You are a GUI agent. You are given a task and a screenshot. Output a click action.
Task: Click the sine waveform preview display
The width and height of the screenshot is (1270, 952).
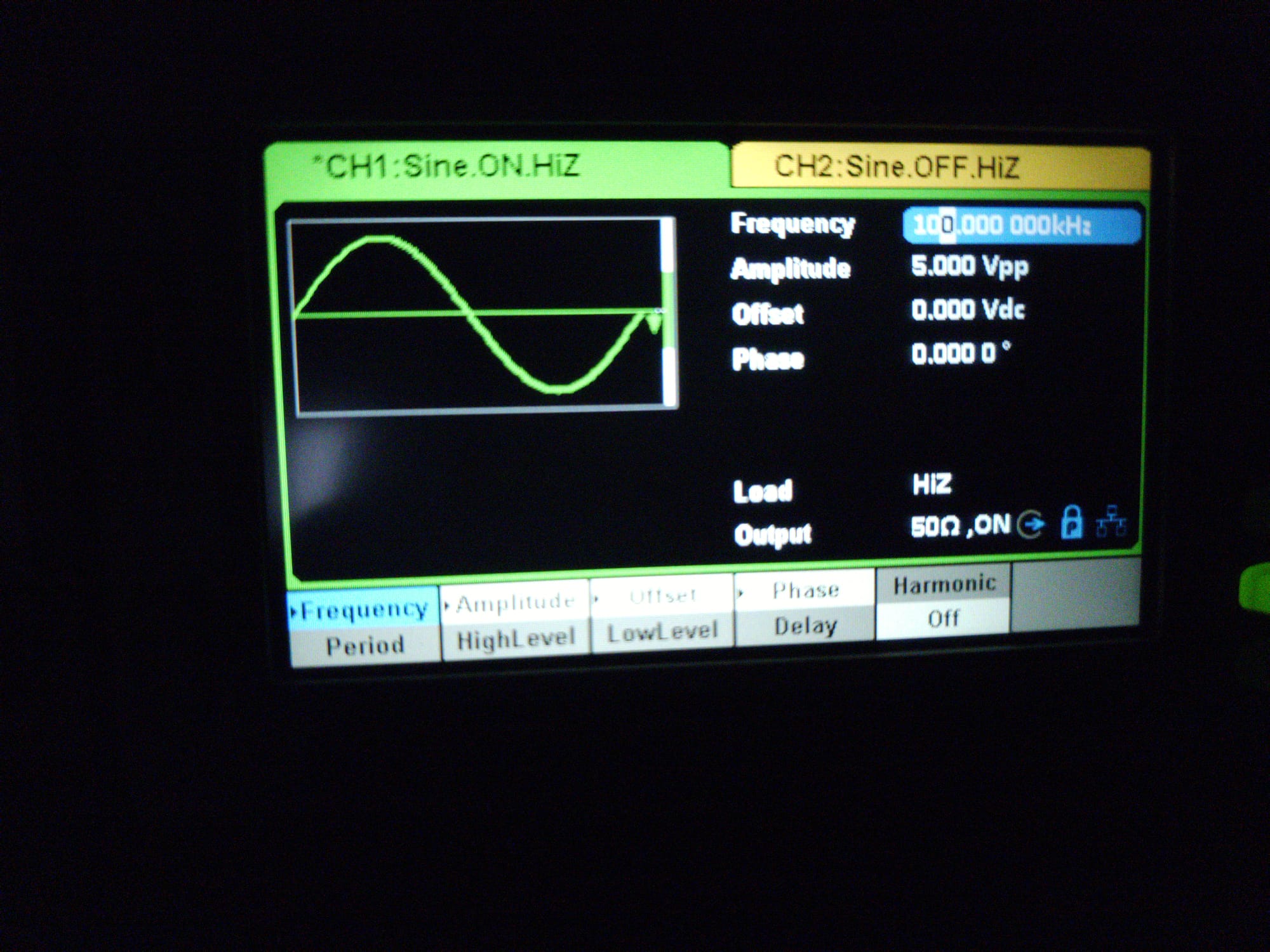click(476, 315)
